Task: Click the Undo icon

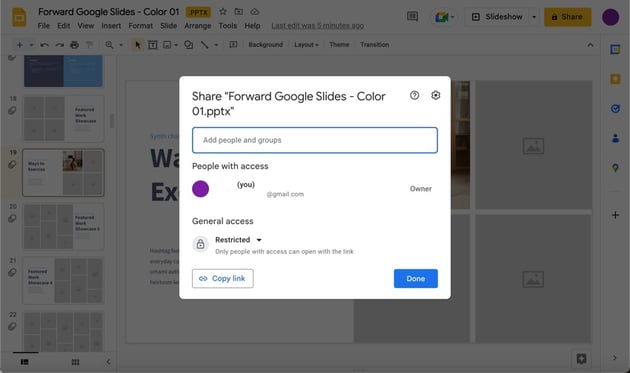Action: pos(45,45)
